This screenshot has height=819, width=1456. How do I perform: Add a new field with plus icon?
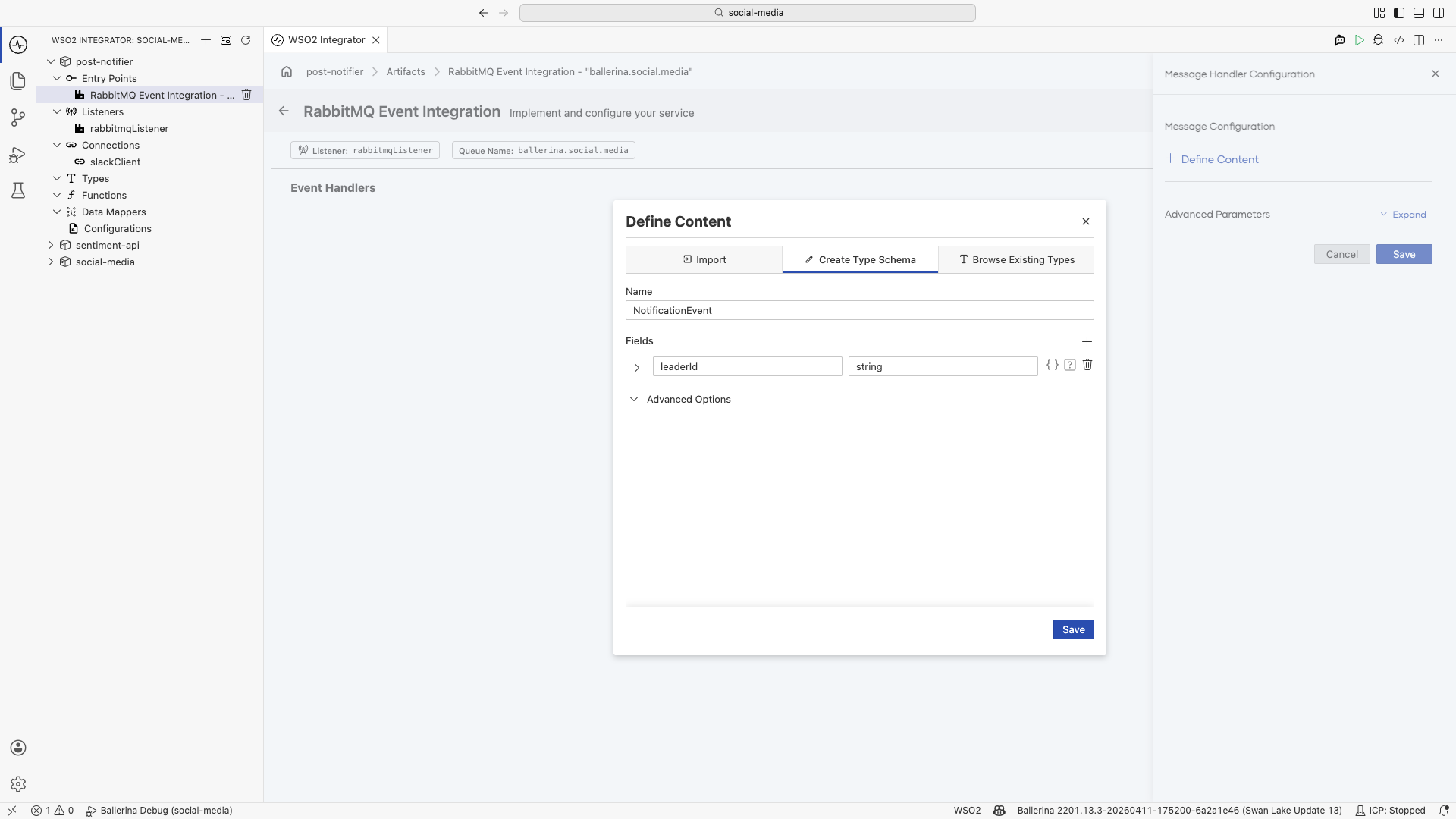1087,341
